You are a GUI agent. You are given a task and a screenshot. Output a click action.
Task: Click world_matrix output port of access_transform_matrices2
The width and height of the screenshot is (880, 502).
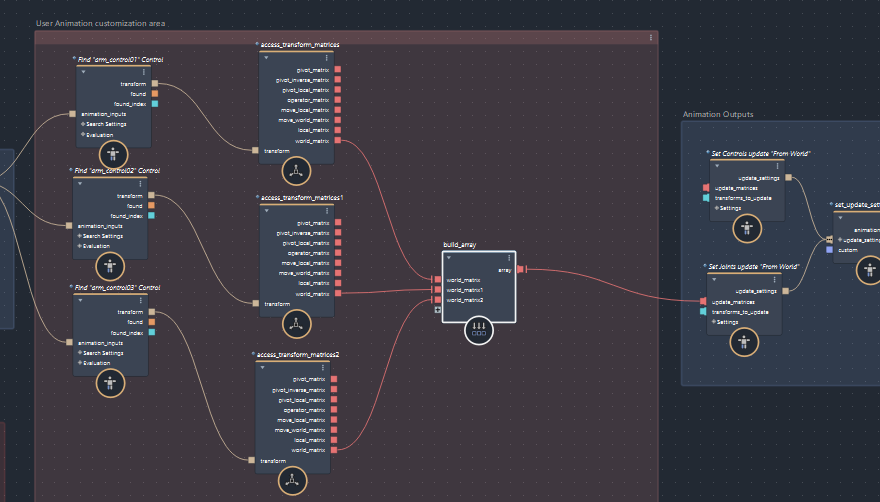[334, 450]
